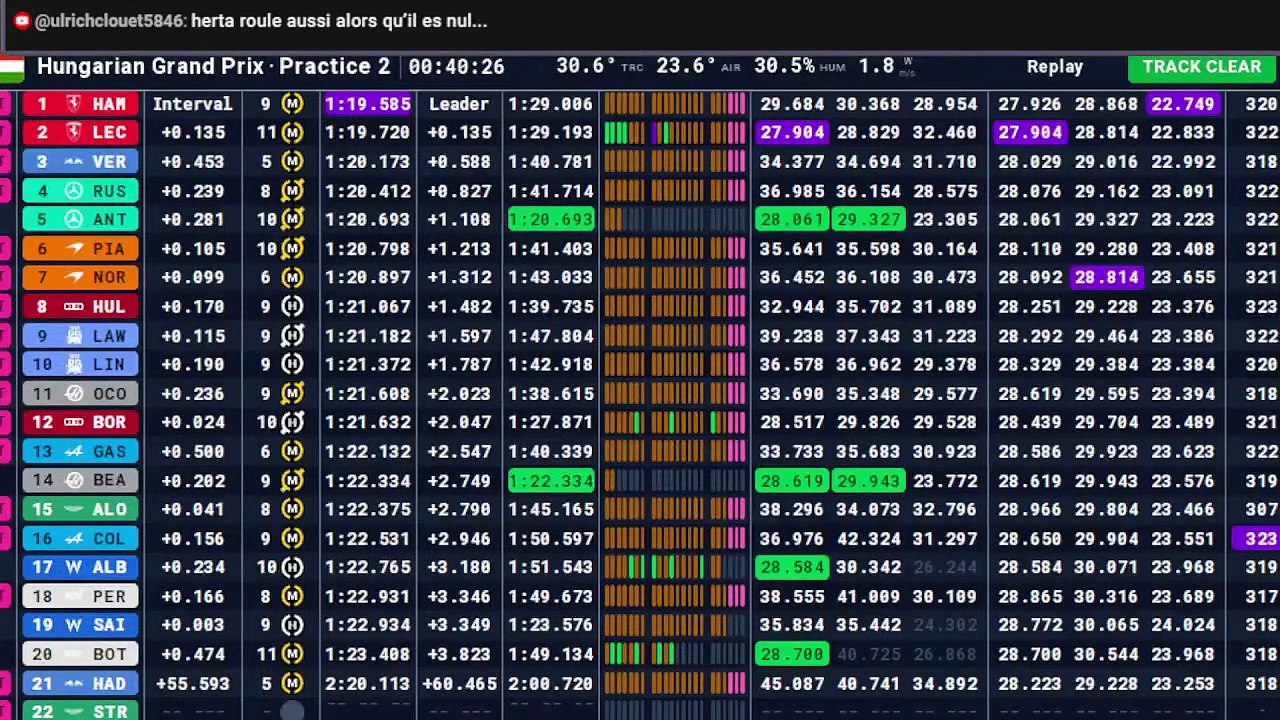This screenshot has width=1280, height=720.
Task: Click SAI's last lap 1:23.576
Action: [551, 626]
